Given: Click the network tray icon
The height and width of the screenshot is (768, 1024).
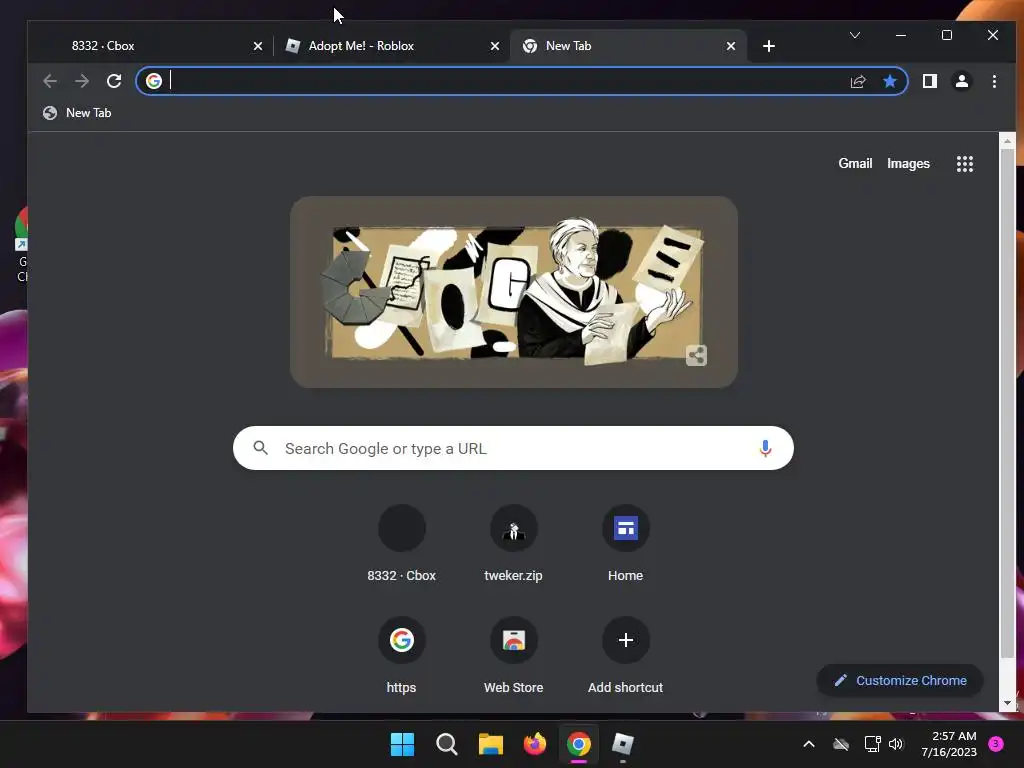Looking at the screenshot, I should coord(872,744).
